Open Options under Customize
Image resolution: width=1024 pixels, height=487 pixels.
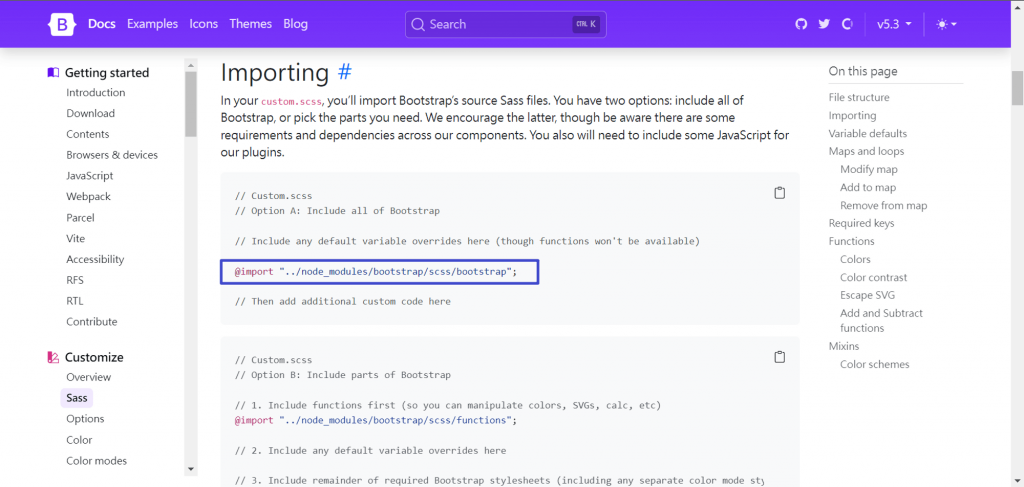[85, 419]
